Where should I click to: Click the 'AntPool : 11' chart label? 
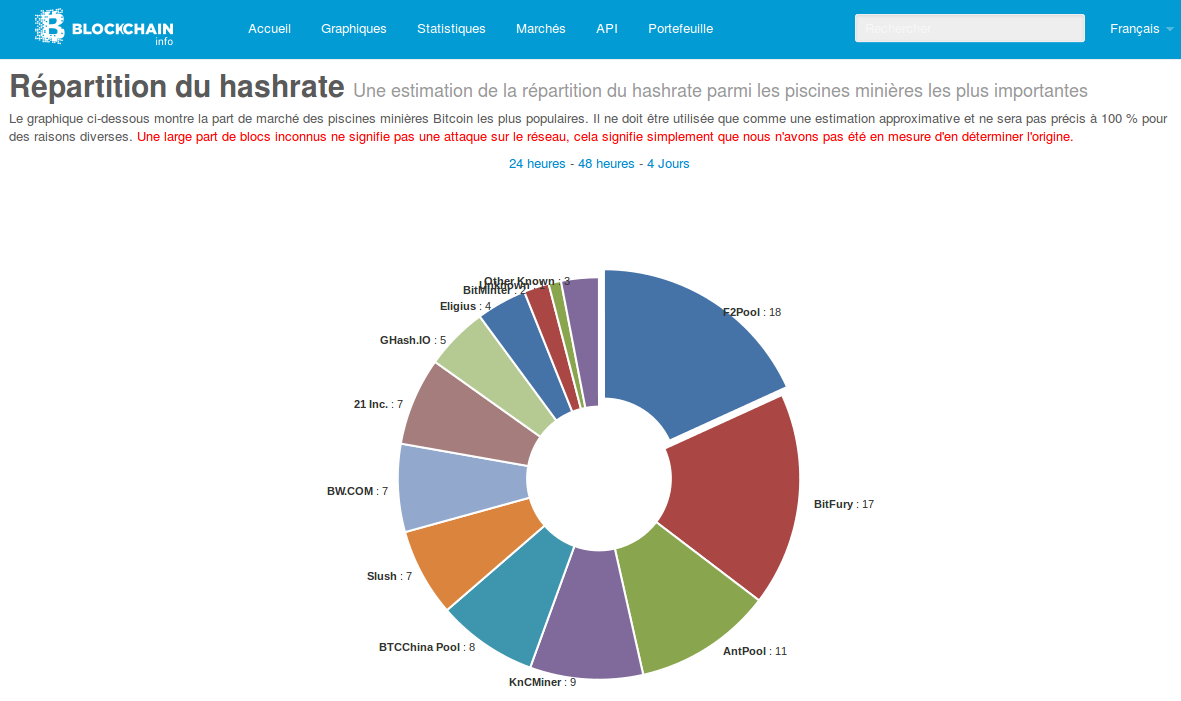click(x=755, y=651)
